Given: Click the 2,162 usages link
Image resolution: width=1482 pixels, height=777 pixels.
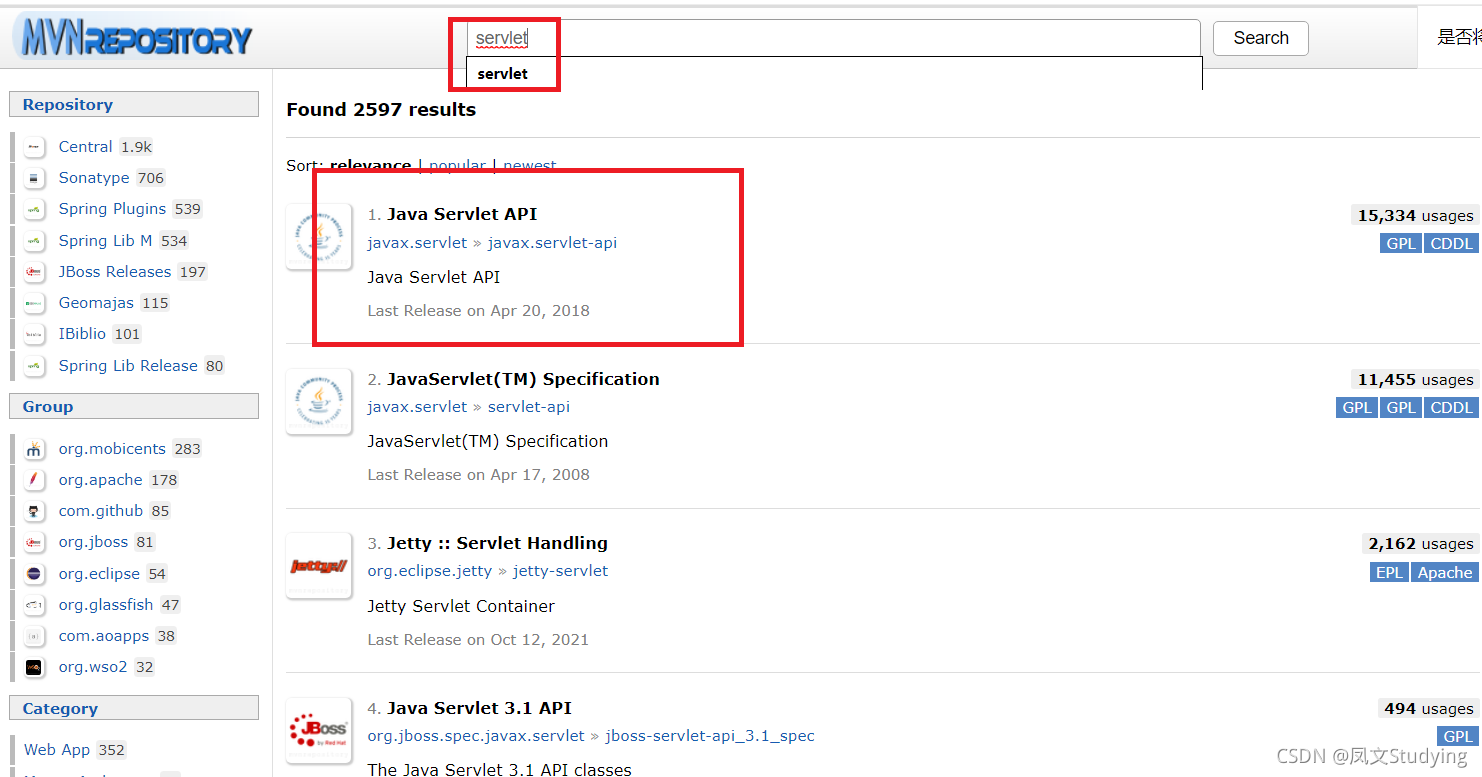Looking at the screenshot, I should [x=1420, y=544].
